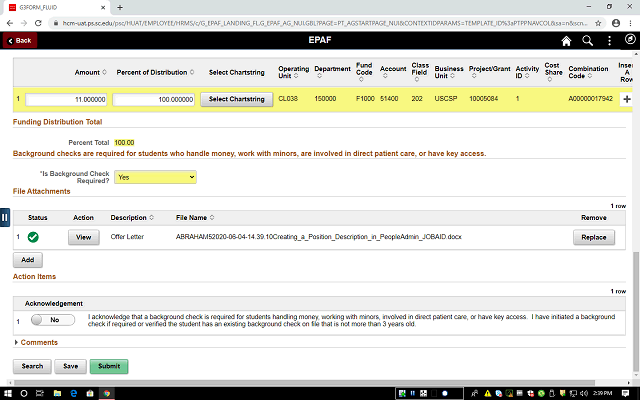Open Microsoft Store from the taskbar
The width and height of the screenshot is (640, 400).
[90, 393]
